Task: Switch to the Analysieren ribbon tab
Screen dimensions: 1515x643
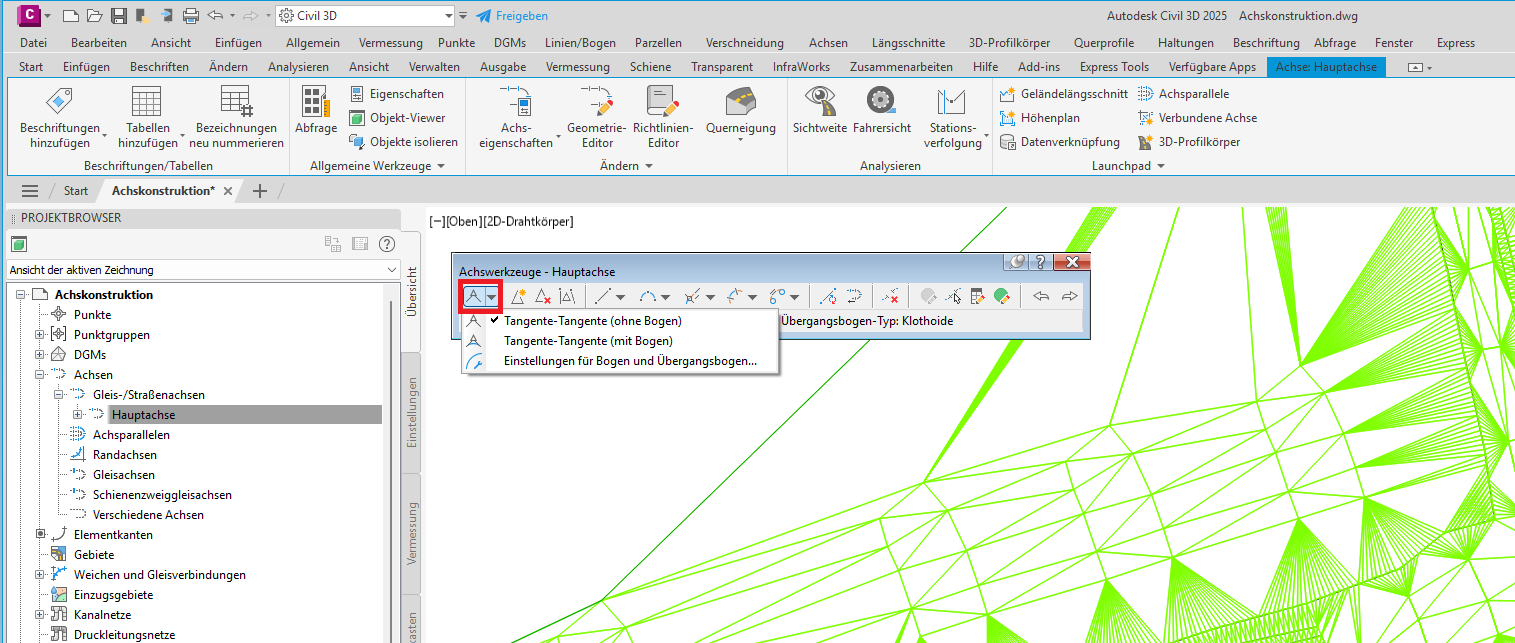Action: point(298,67)
